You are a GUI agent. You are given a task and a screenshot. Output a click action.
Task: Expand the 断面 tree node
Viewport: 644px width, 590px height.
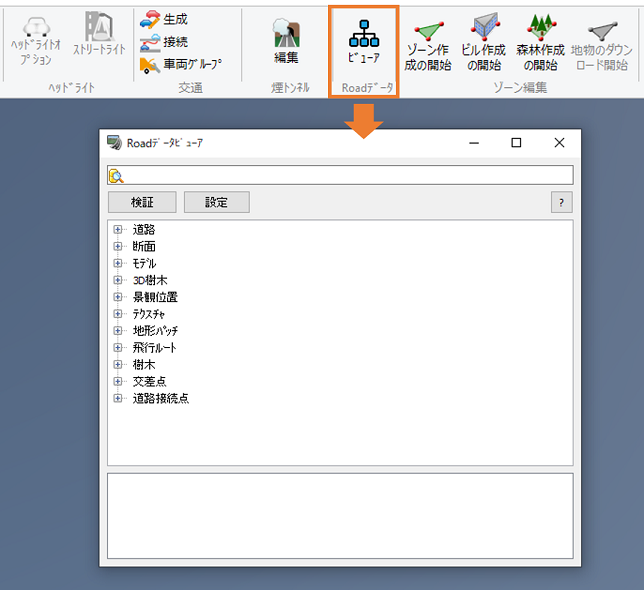click(118, 246)
